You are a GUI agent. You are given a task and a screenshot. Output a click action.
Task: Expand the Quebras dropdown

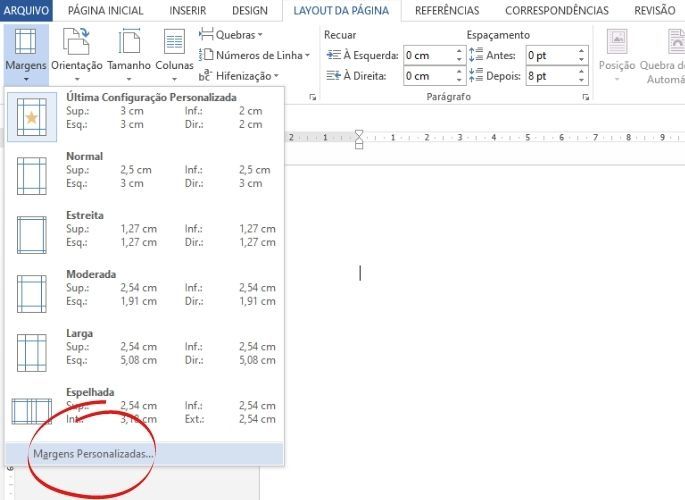[x=234, y=34]
